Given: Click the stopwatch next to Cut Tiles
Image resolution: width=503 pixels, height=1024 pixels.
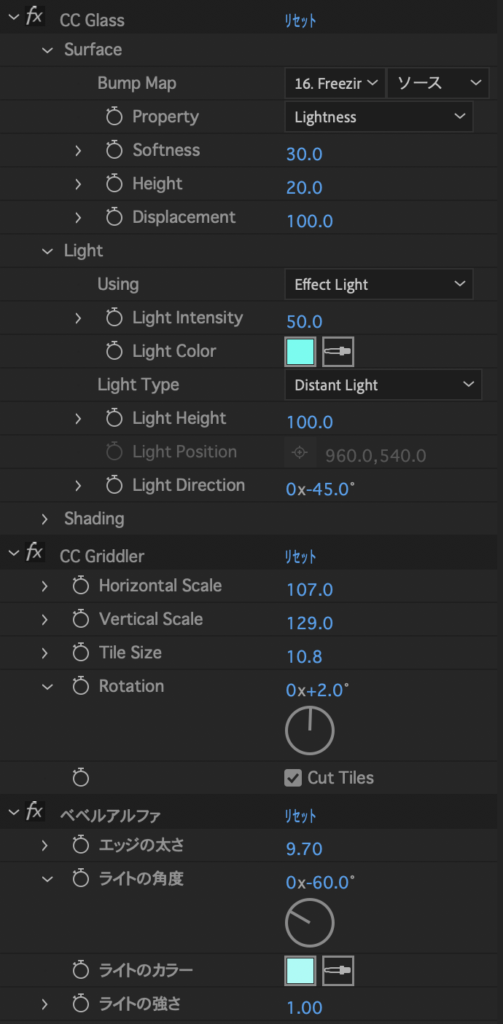Looking at the screenshot, I should coord(80,778).
